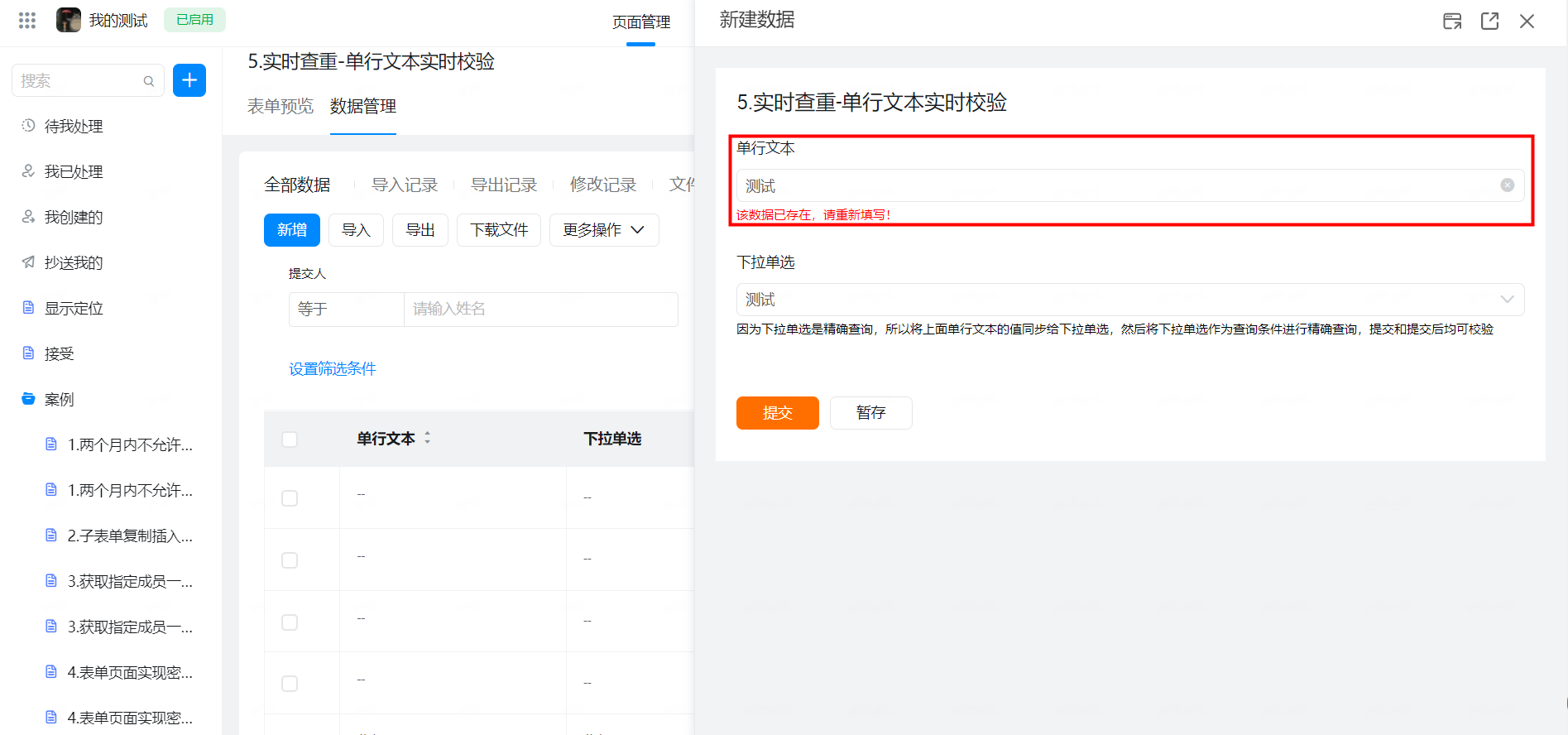Viewport: 1568px width, 735px height.
Task: Click the 我的测试 app avatar
Action: pos(69,20)
